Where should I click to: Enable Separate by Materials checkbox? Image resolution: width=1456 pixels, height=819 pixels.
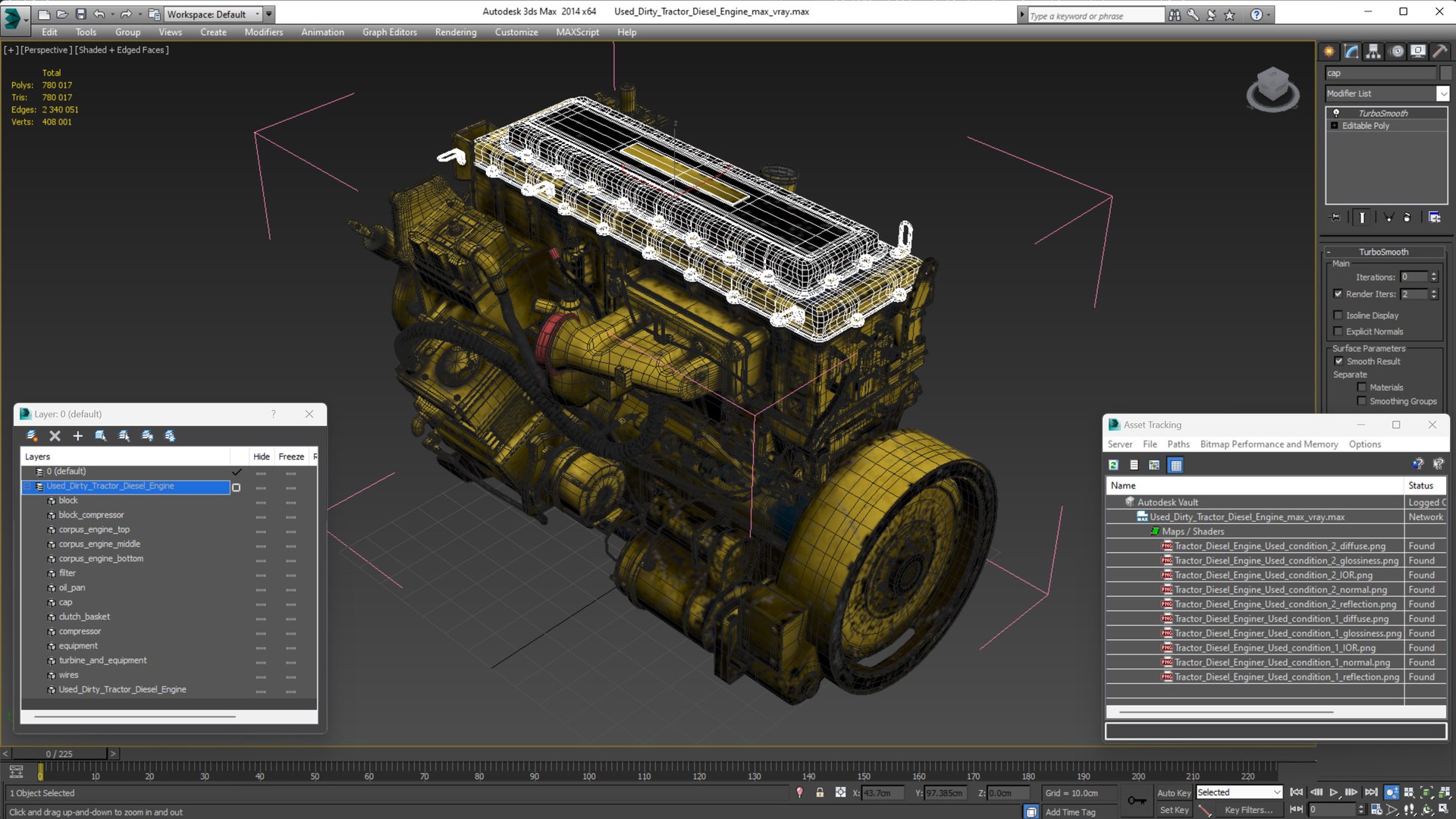point(1362,388)
